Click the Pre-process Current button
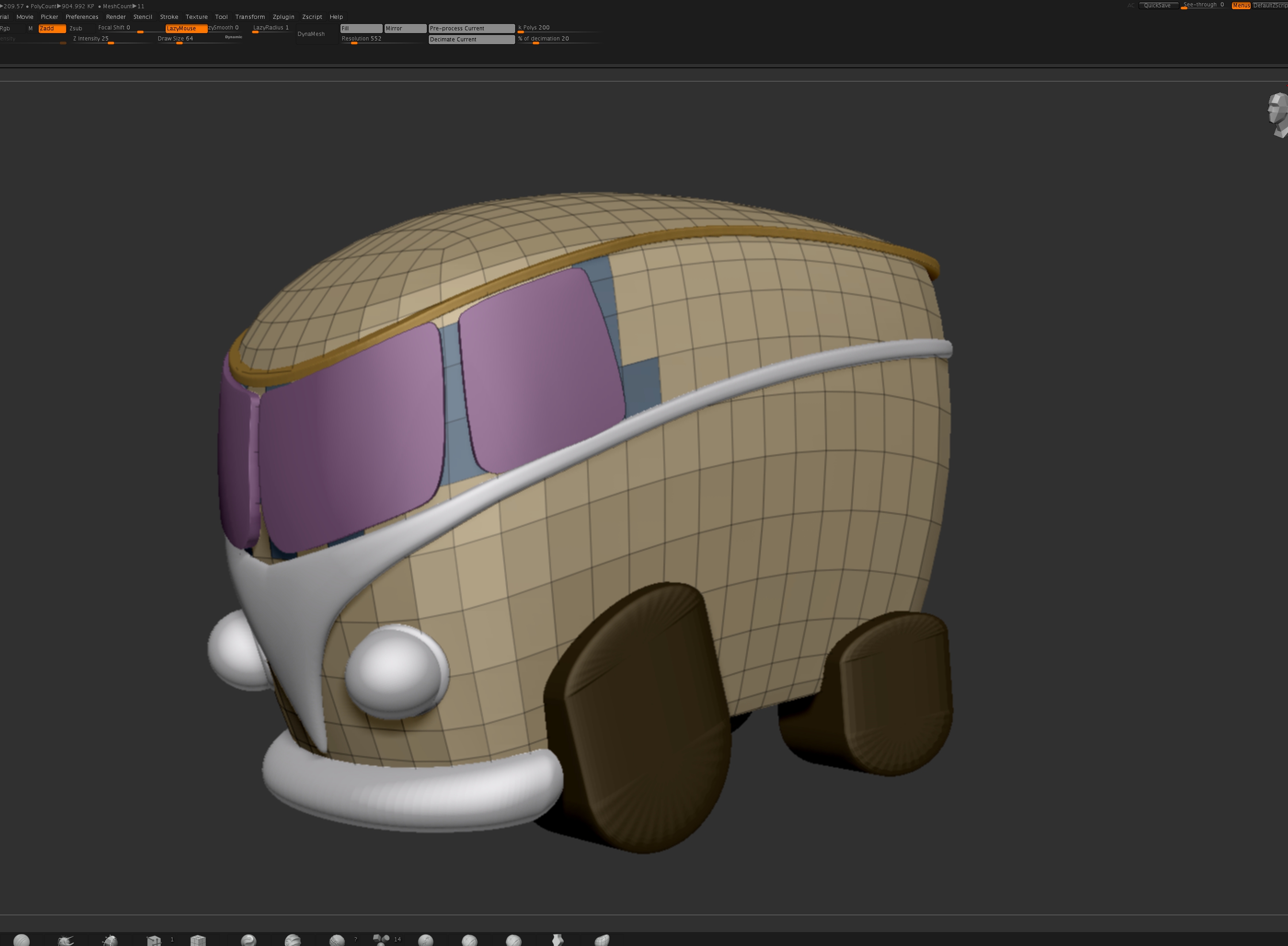The image size is (1288, 946). [x=471, y=28]
